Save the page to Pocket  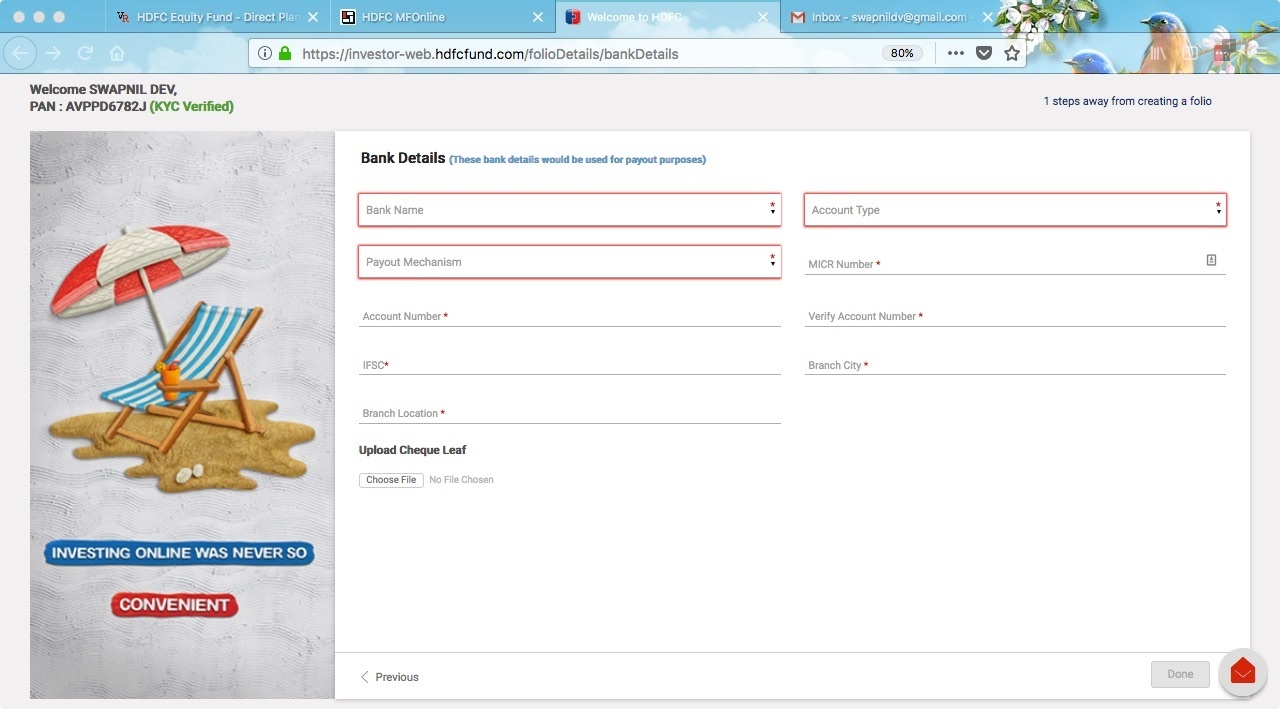[x=984, y=53]
